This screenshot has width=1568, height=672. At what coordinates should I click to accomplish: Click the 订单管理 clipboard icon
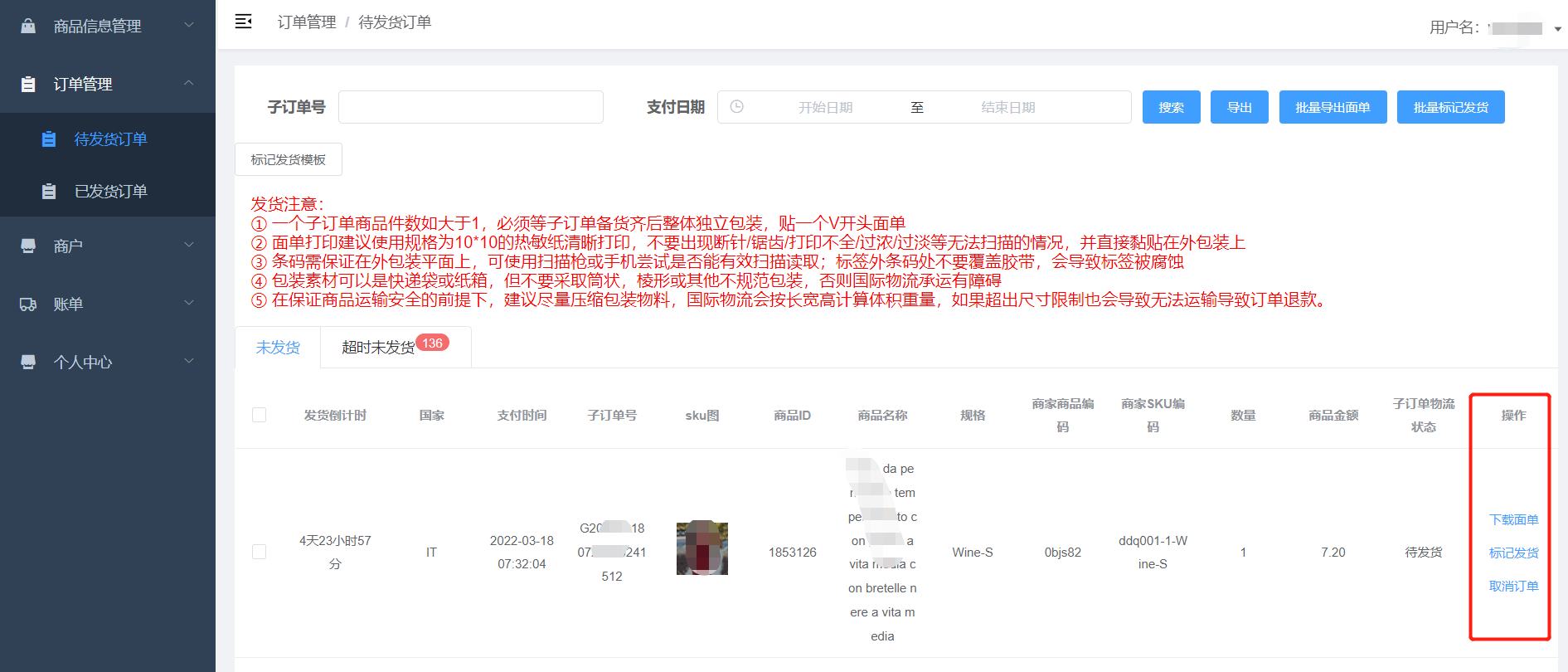click(x=28, y=84)
